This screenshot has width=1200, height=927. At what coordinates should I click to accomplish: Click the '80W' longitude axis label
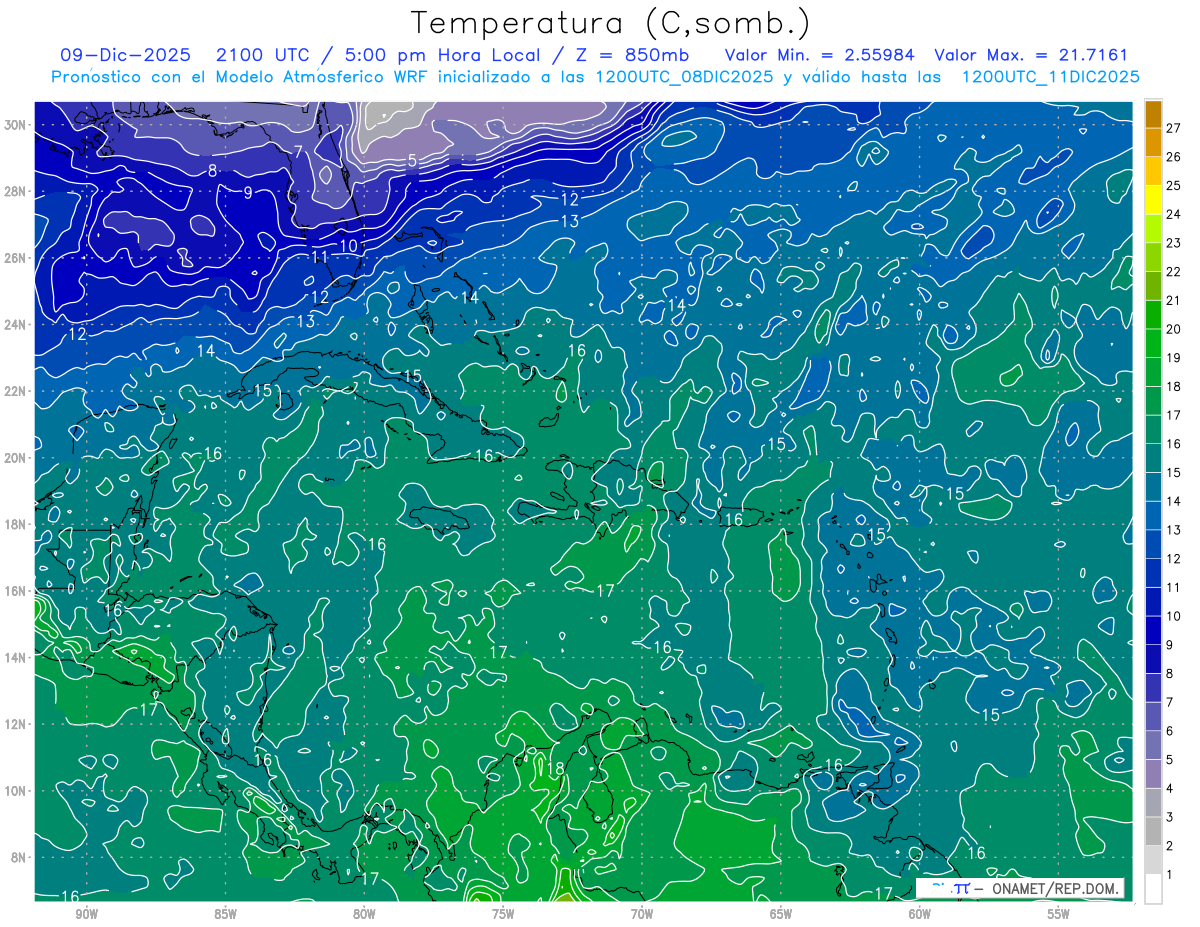coord(364,914)
